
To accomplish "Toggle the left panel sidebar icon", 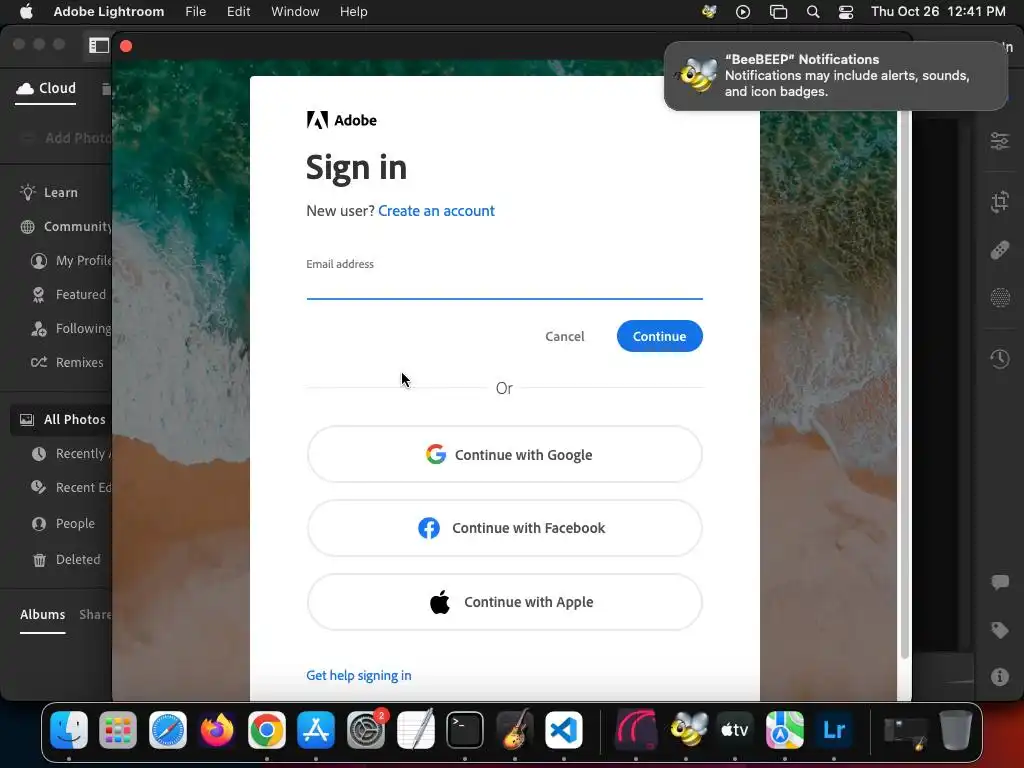I will [99, 45].
